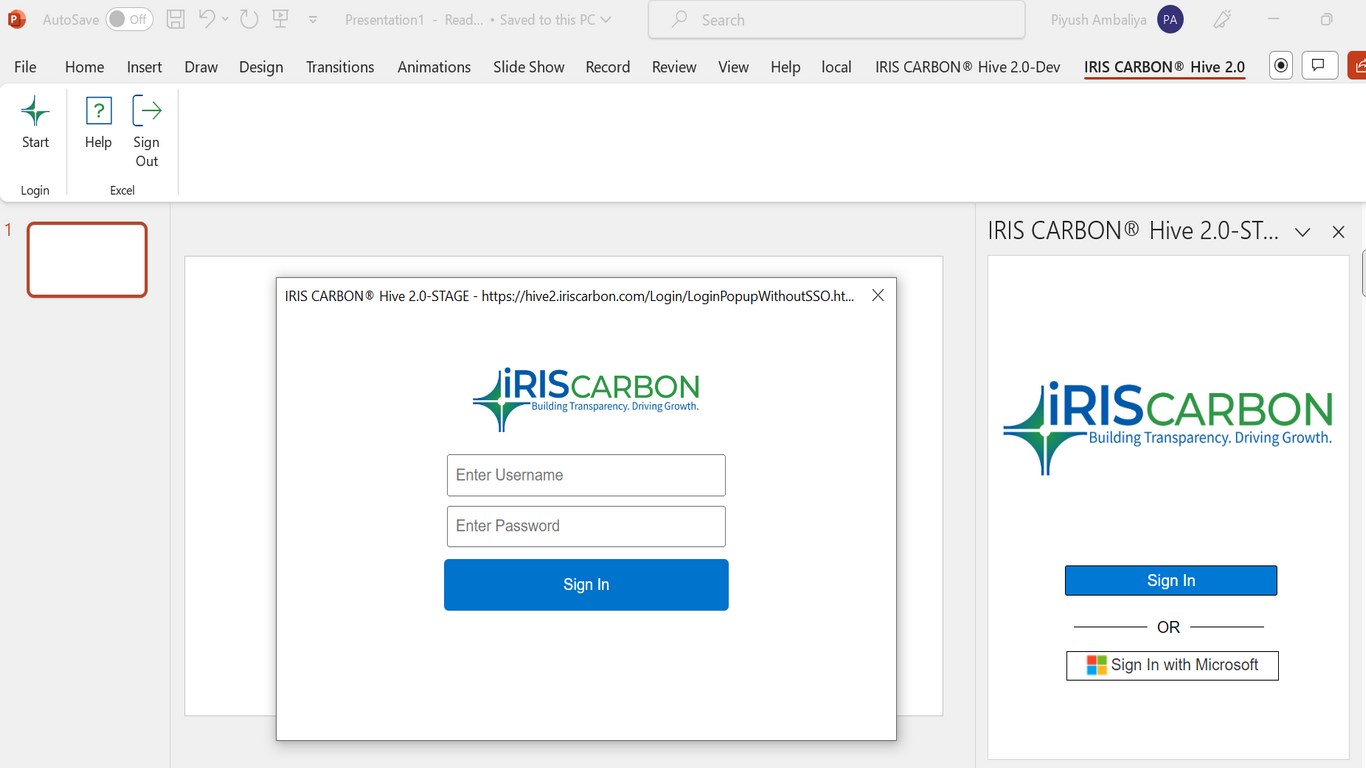Switch to the Transitions tab

tap(340, 67)
